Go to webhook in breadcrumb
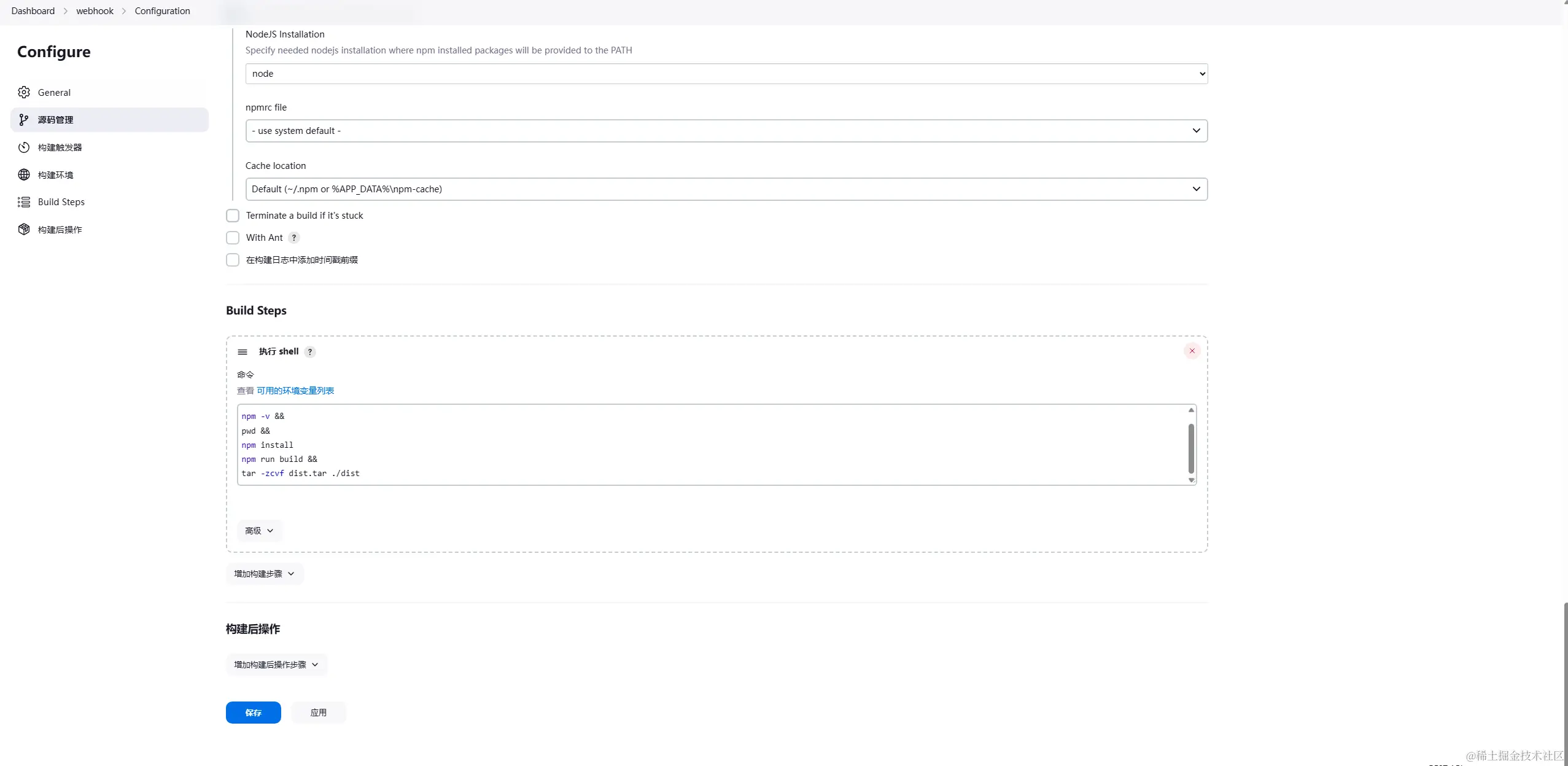This screenshot has width=1568, height=766. (x=95, y=11)
